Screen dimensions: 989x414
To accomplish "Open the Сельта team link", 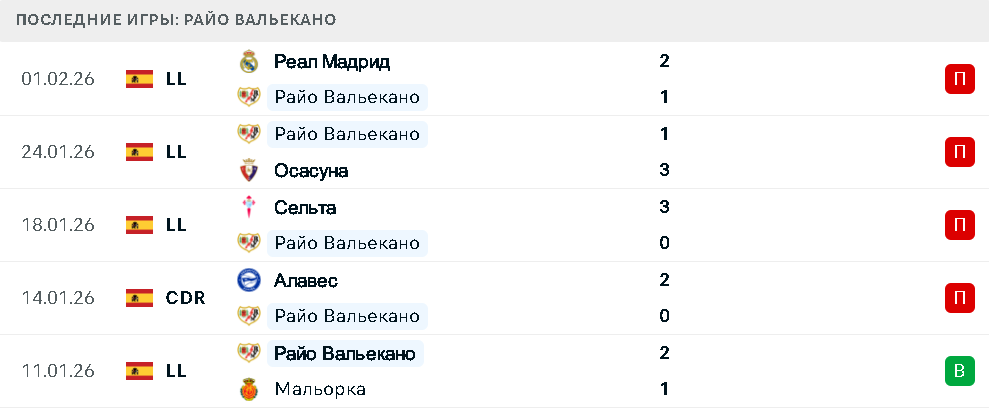I will (x=304, y=207).
